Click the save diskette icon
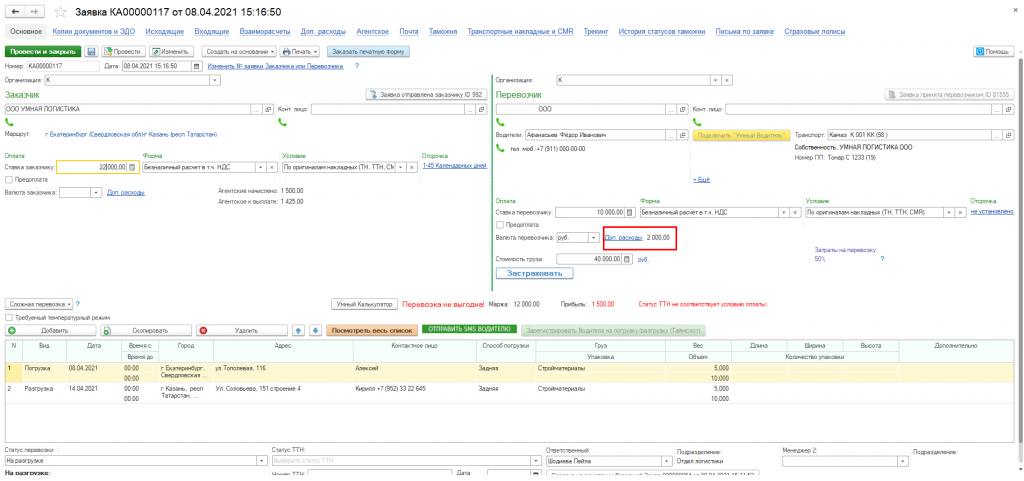The height and width of the screenshot is (481, 1024). tap(91, 52)
